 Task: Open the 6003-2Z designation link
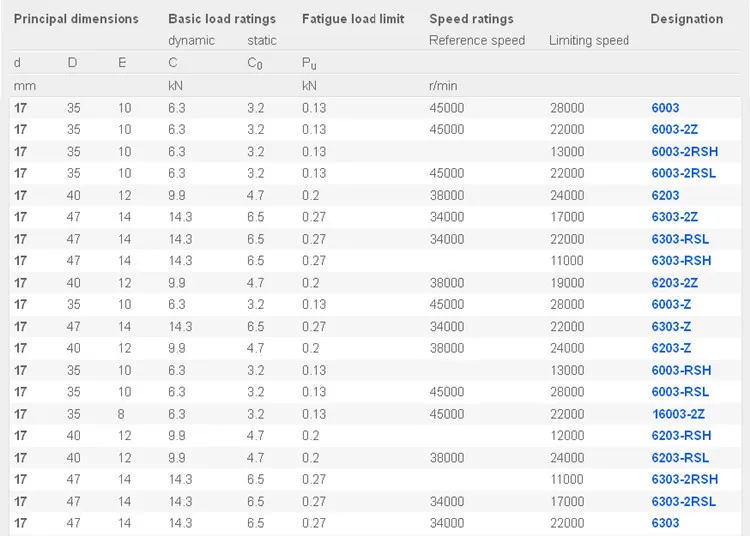674,130
